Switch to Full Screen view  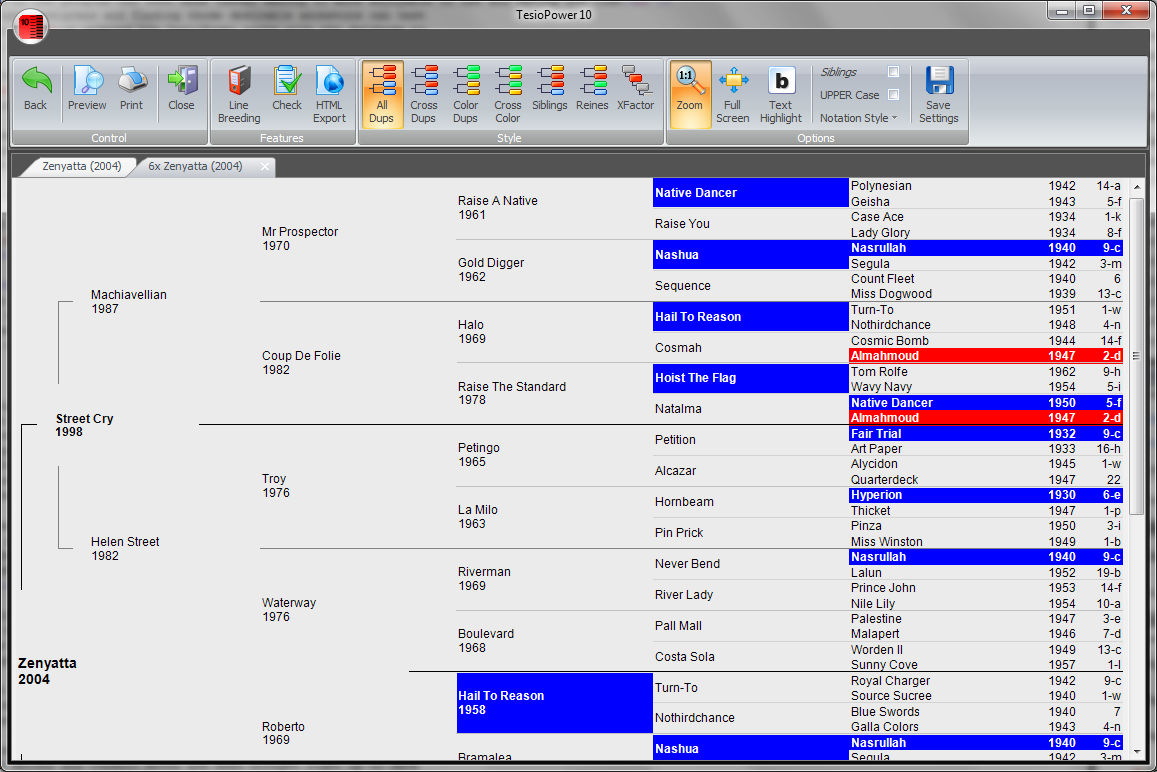(x=733, y=94)
